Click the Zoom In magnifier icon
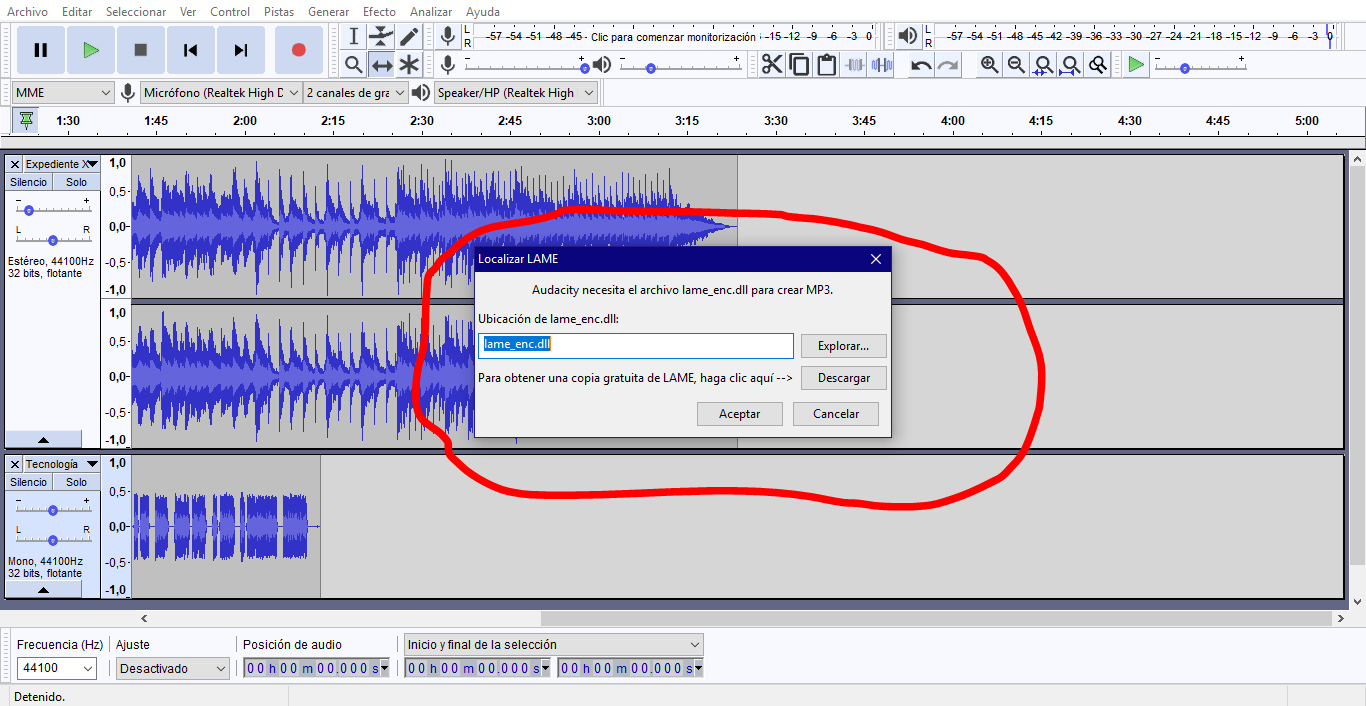This screenshot has width=1366, height=706. click(989, 65)
